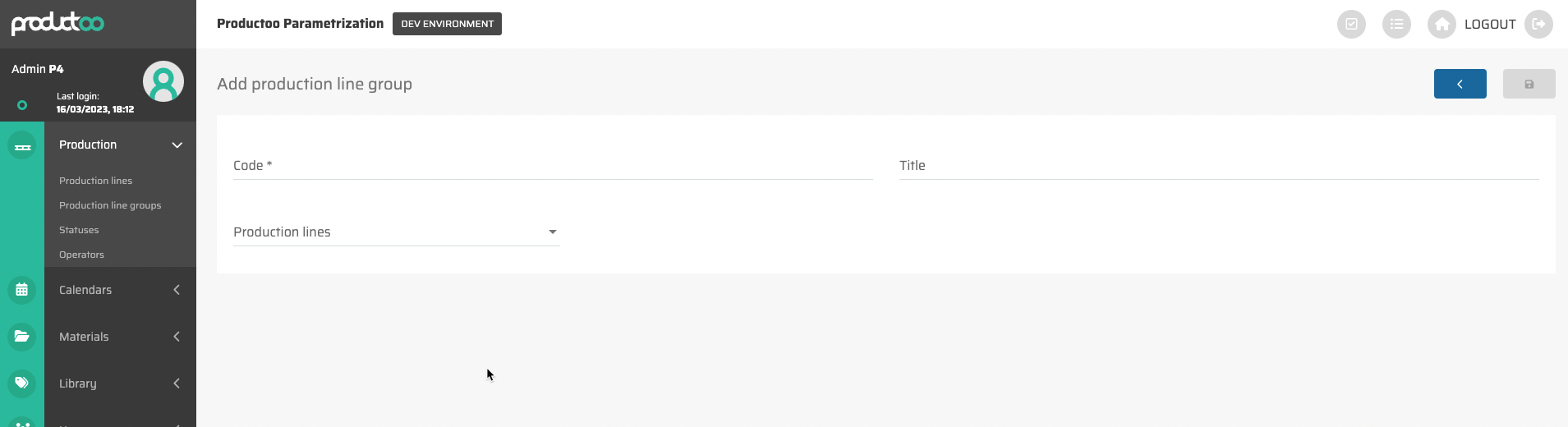This screenshot has height=427, width=1568.
Task: Click the grey save button
Action: coord(1529,84)
